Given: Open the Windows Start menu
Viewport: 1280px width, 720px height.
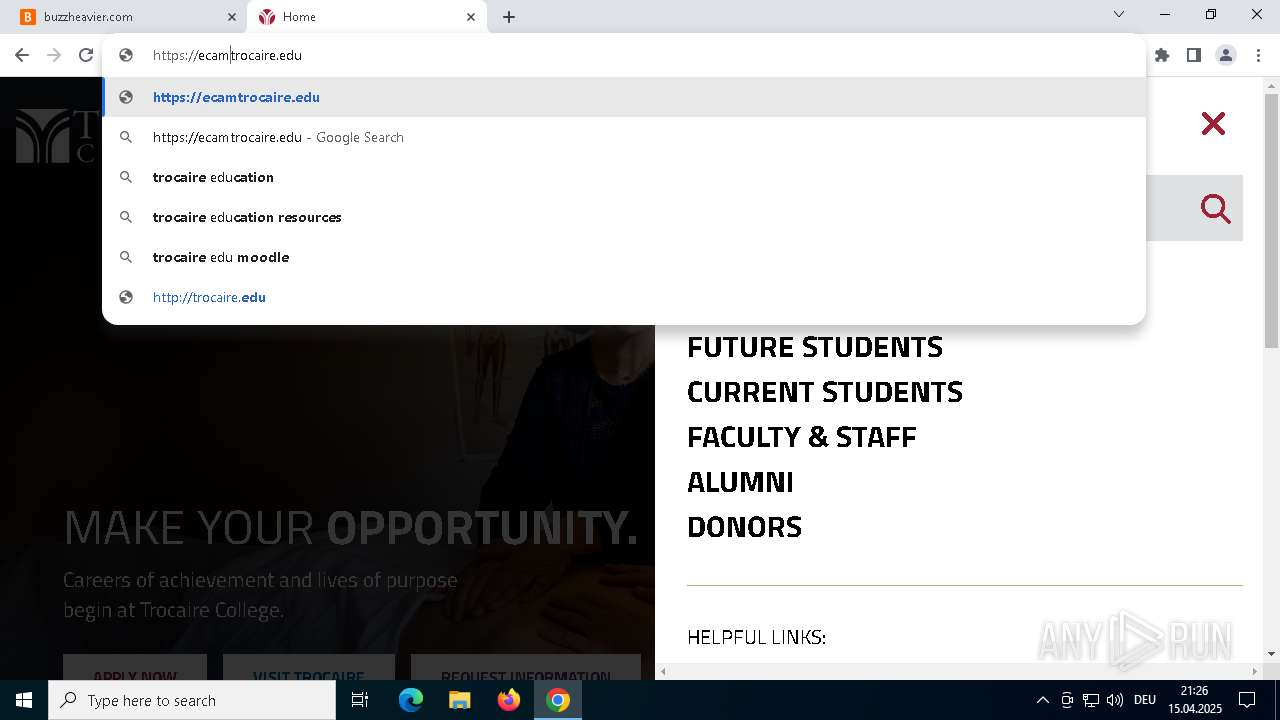Looking at the screenshot, I should click(x=24, y=700).
